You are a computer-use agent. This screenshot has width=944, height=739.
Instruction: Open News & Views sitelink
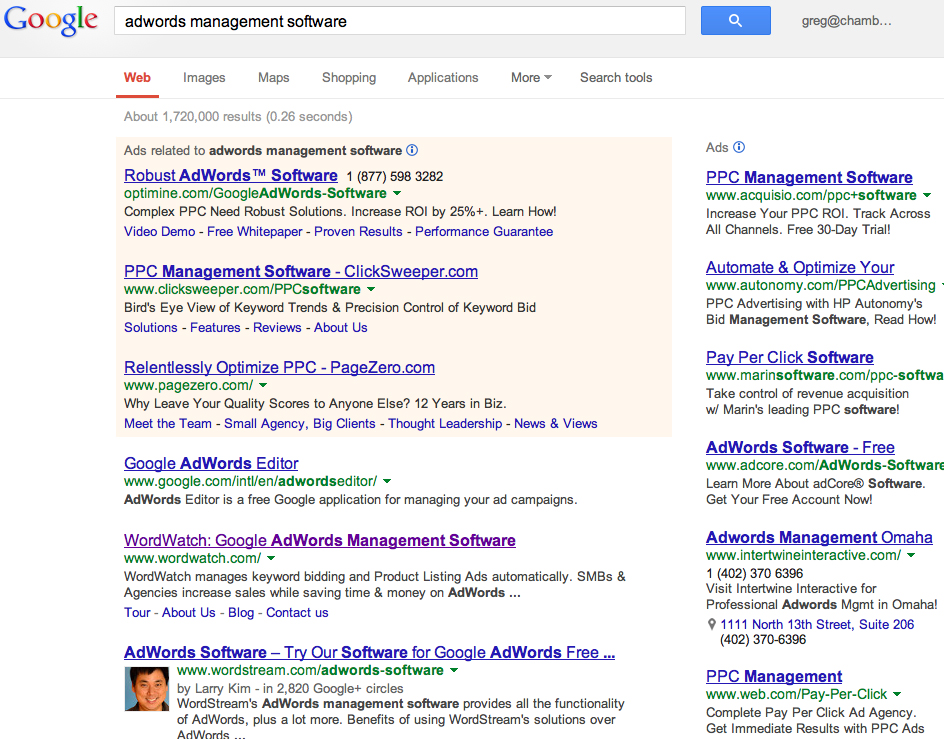tap(556, 423)
